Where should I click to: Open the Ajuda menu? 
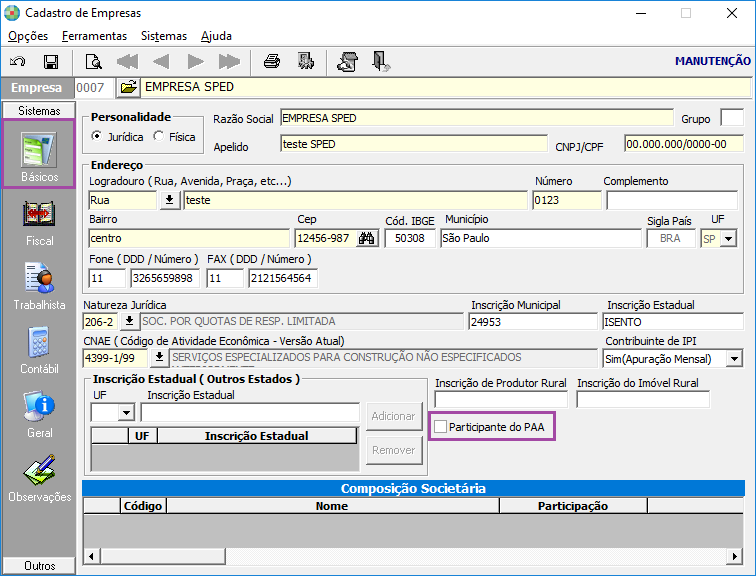pyautogui.click(x=216, y=36)
